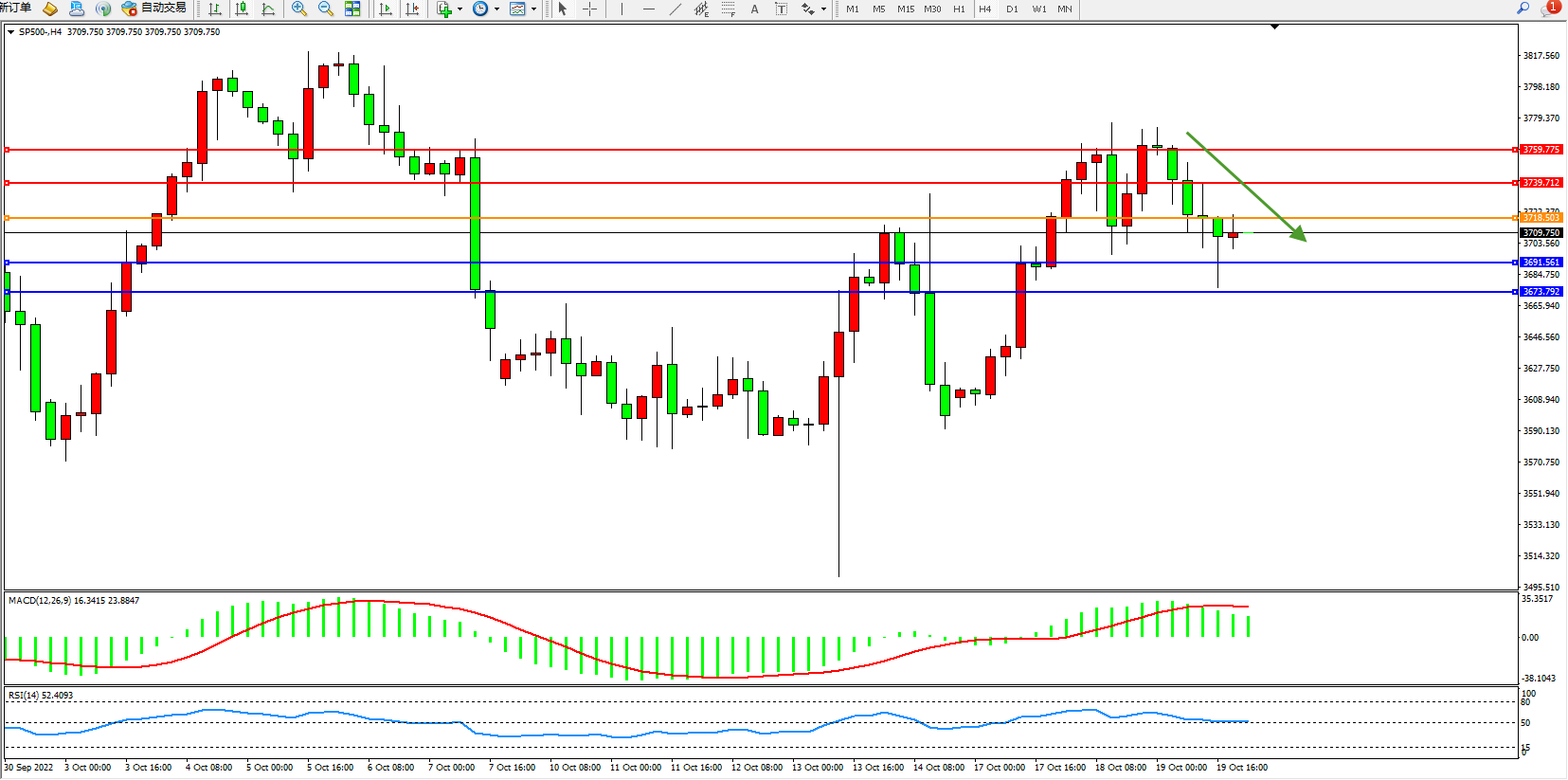
Task: Expand the periodicity clock dropdown arrow
Action: click(496, 9)
